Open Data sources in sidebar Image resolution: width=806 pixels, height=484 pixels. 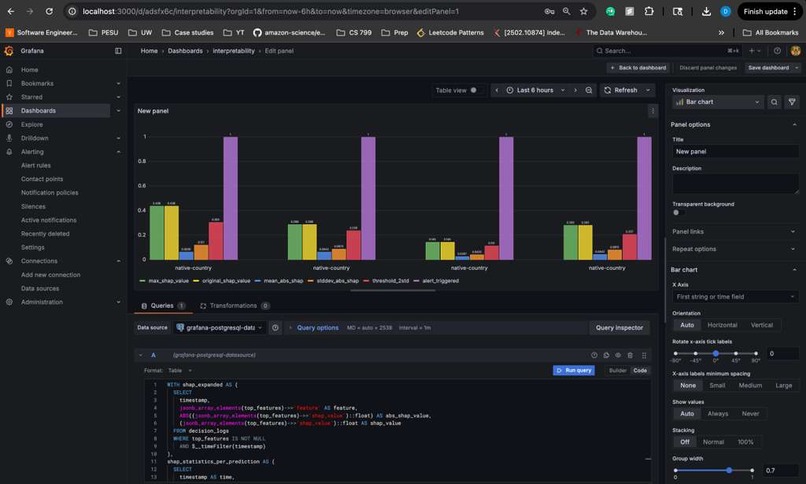[40, 289]
